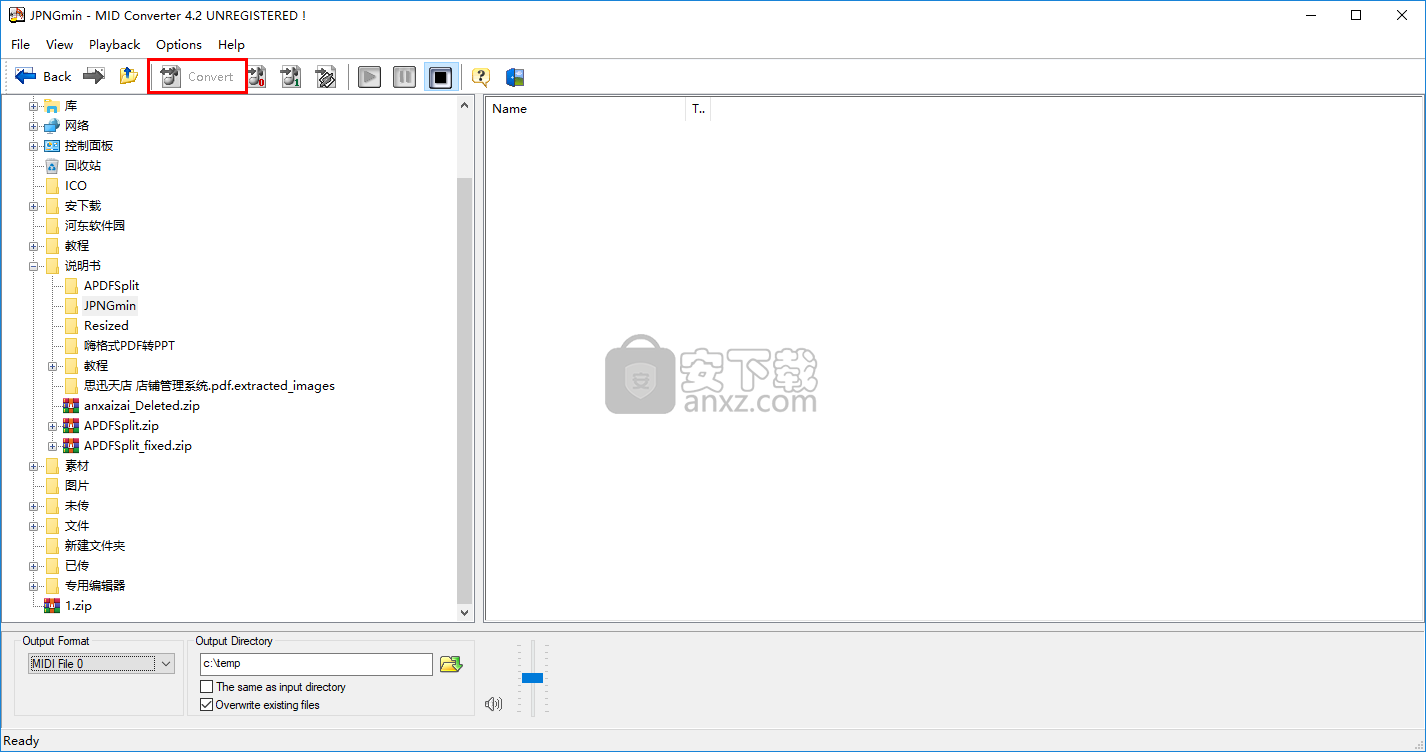Expand the APDFSplit_fixed.zip archive node
The height and width of the screenshot is (752, 1426).
[x=53, y=446]
